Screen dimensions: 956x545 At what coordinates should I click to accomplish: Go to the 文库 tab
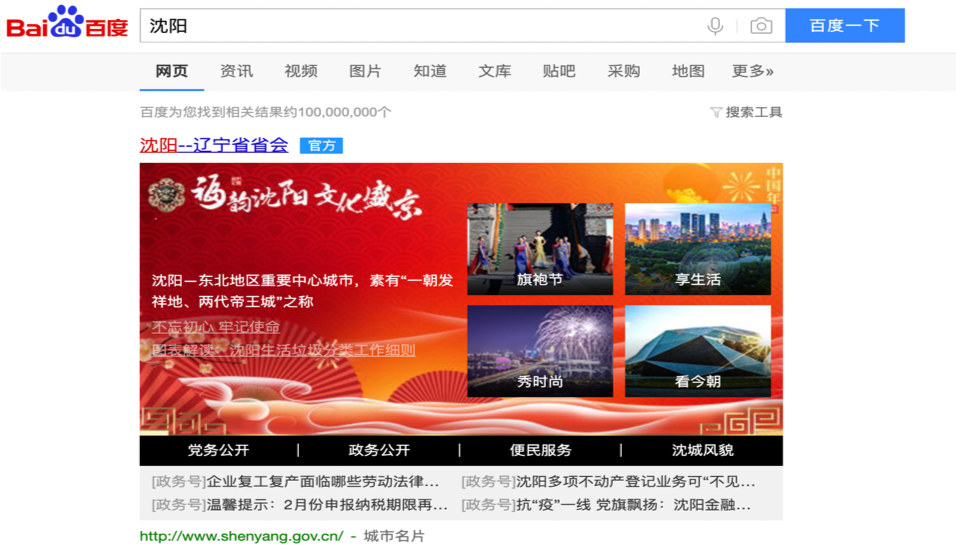[x=494, y=71]
